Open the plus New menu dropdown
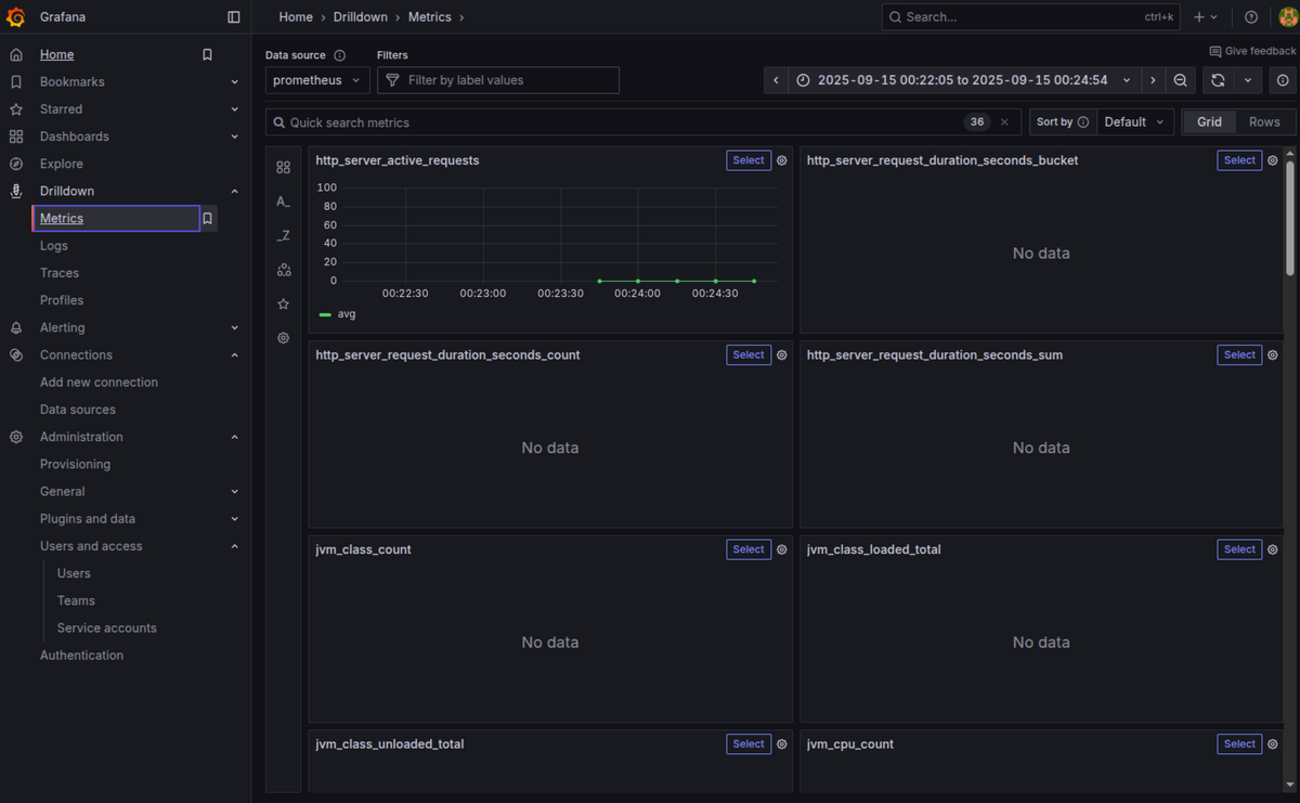The height and width of the screenshot is (803, 1300). [x=1205, y=17]
